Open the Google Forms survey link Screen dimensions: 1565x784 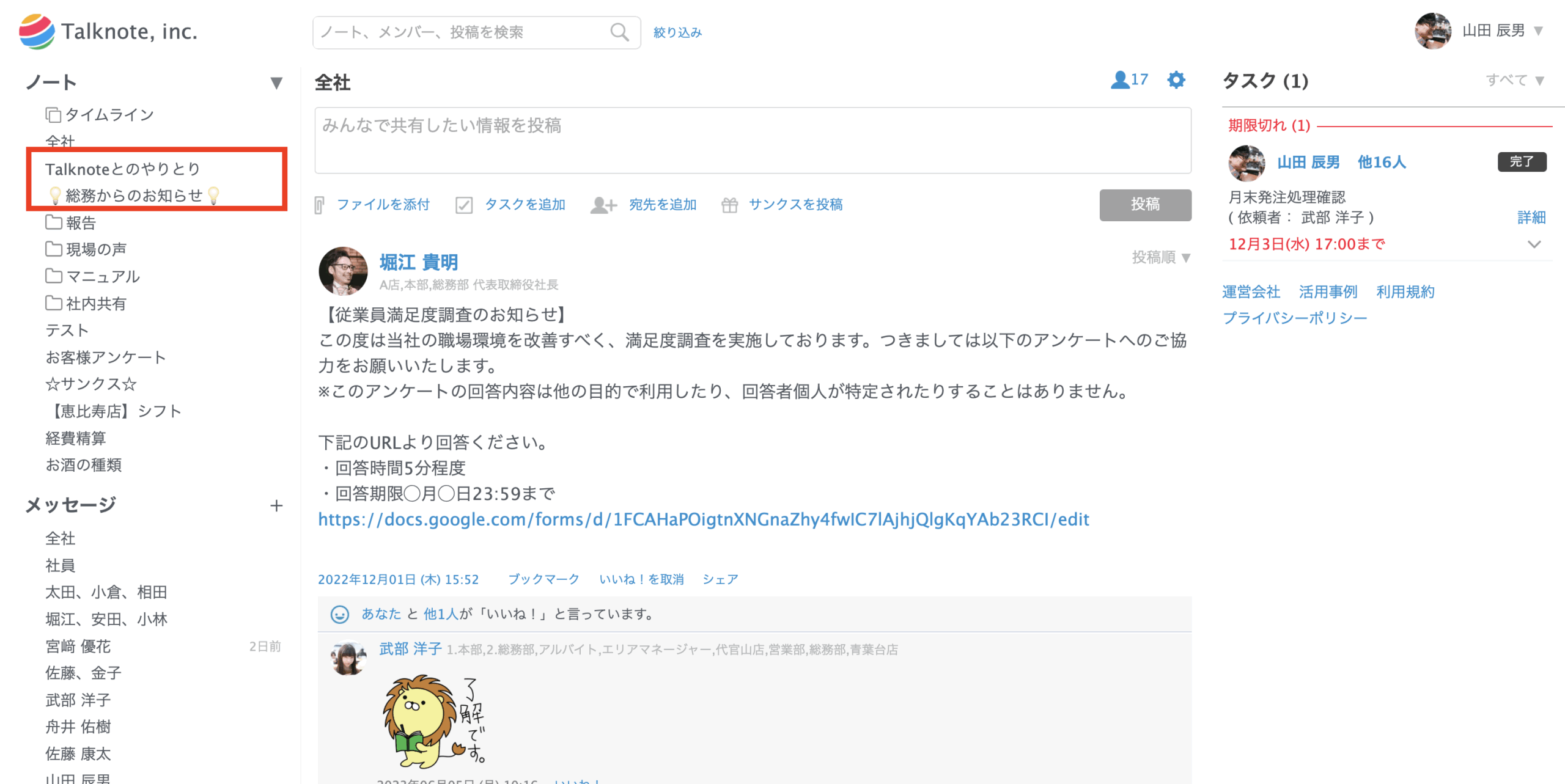[703, 519]
